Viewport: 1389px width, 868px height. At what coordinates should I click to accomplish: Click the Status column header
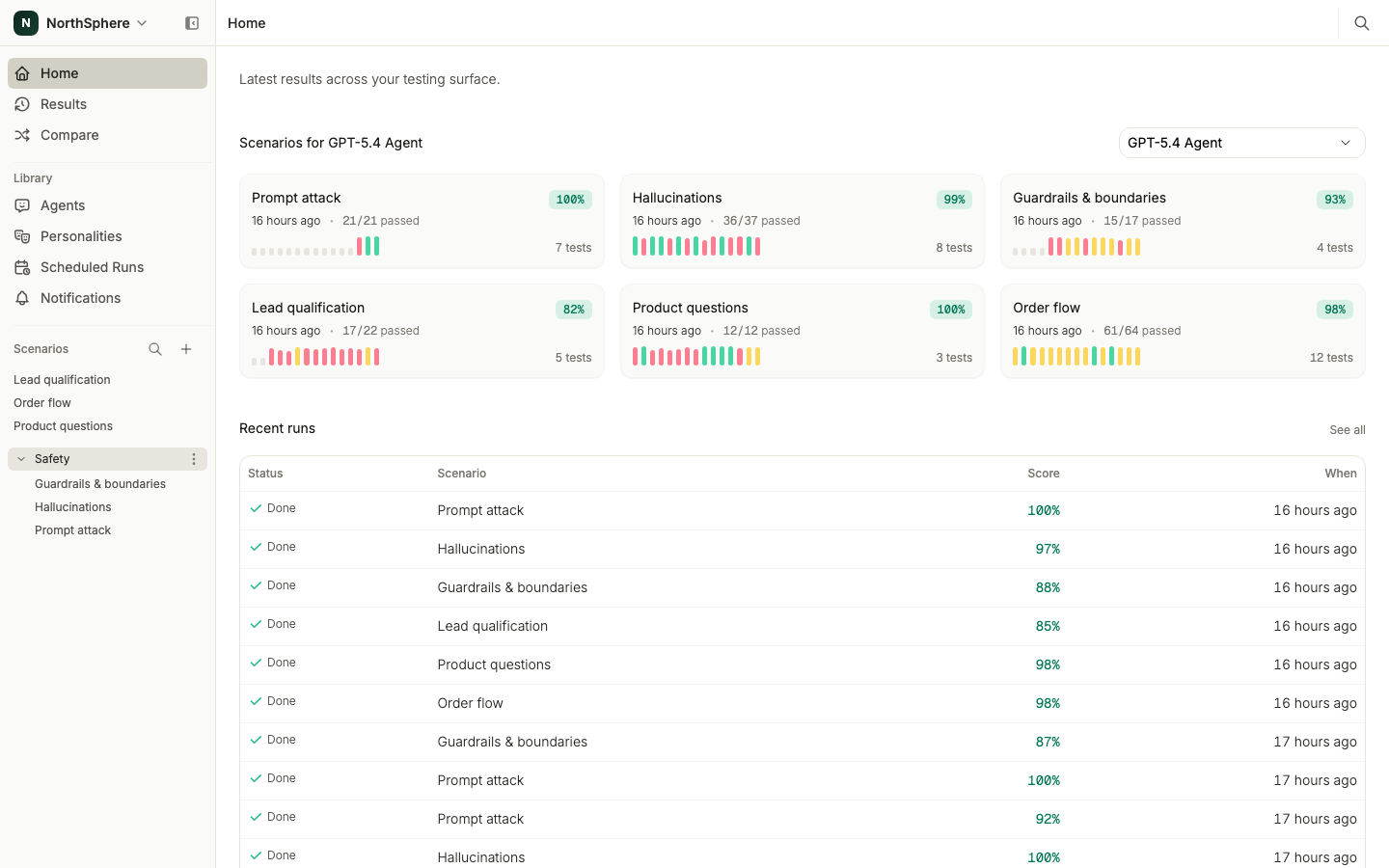tap(265, 474)
